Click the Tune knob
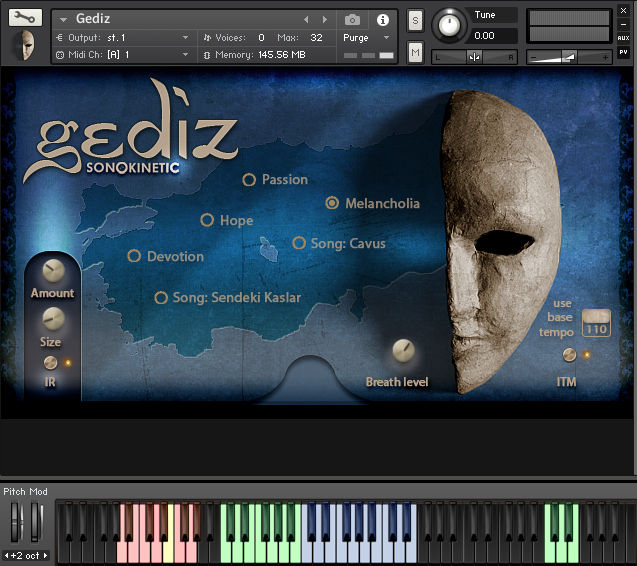 pos(448,25)
